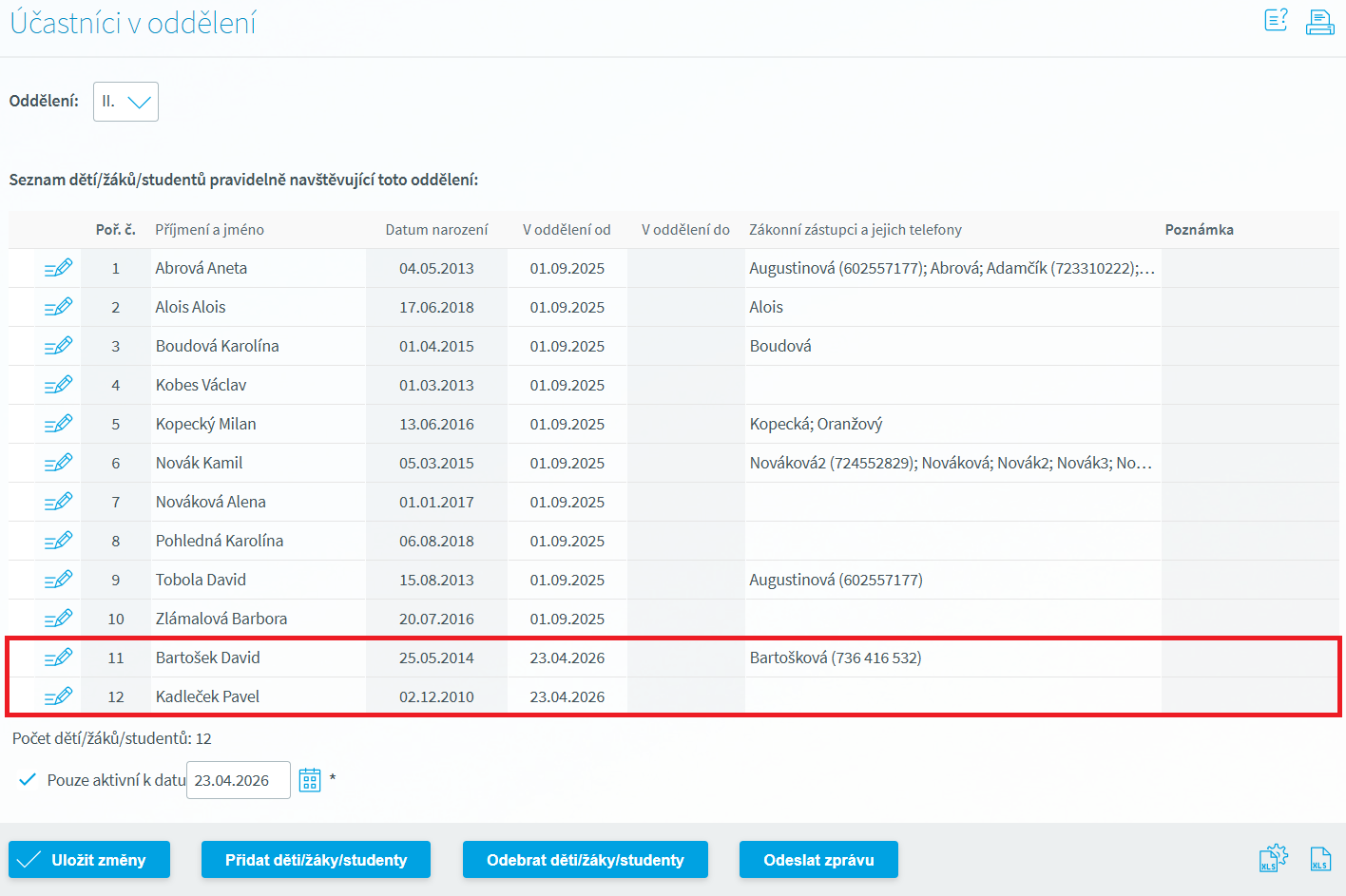Click the Poznámka cell for Alois Alois
Image resolution: width=1346 pixels, height=896 pixels.
(1249, 308)
